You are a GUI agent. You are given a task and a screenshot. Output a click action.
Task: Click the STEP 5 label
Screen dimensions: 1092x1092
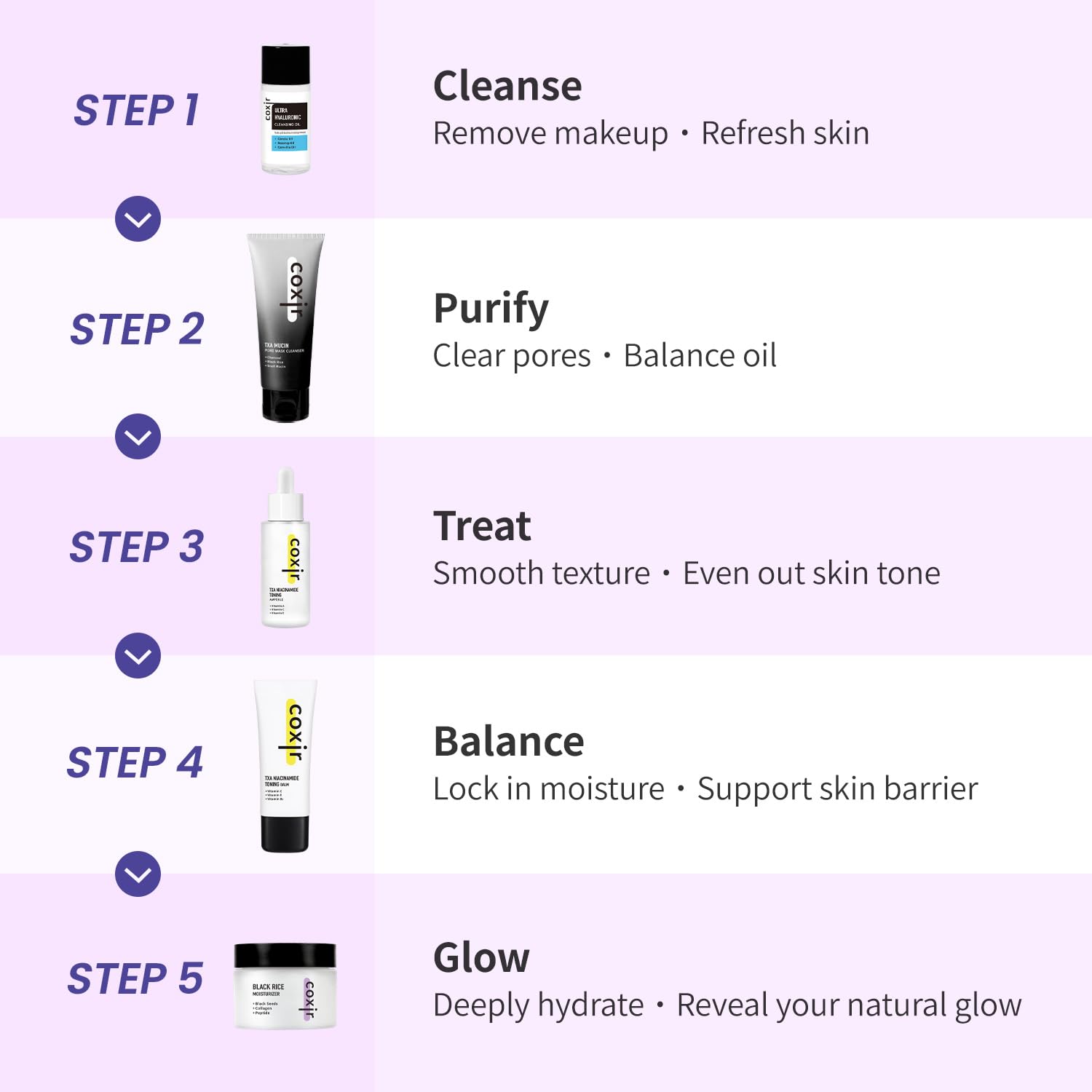pos(135,978)
